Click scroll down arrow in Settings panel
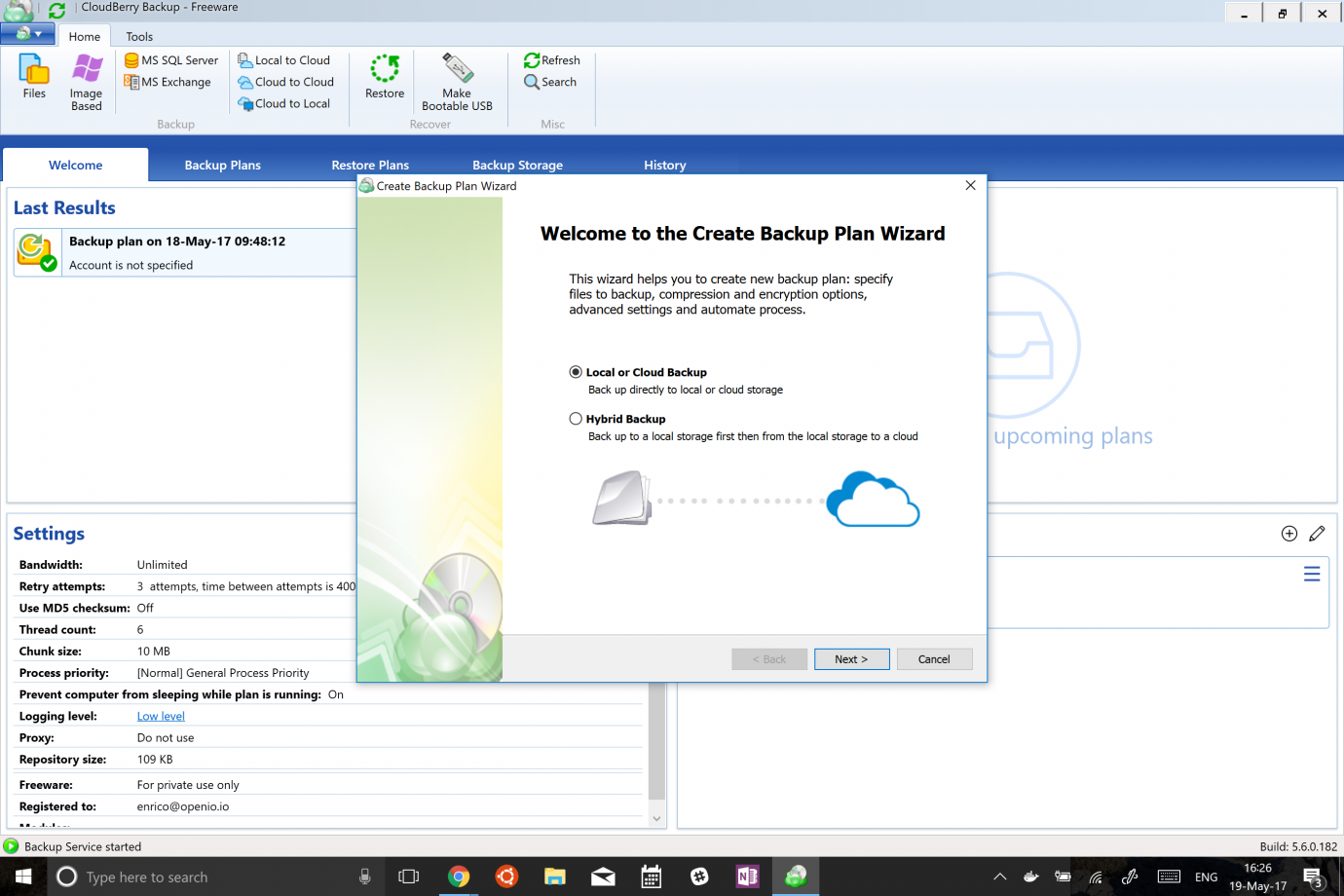 pos(656,819)
